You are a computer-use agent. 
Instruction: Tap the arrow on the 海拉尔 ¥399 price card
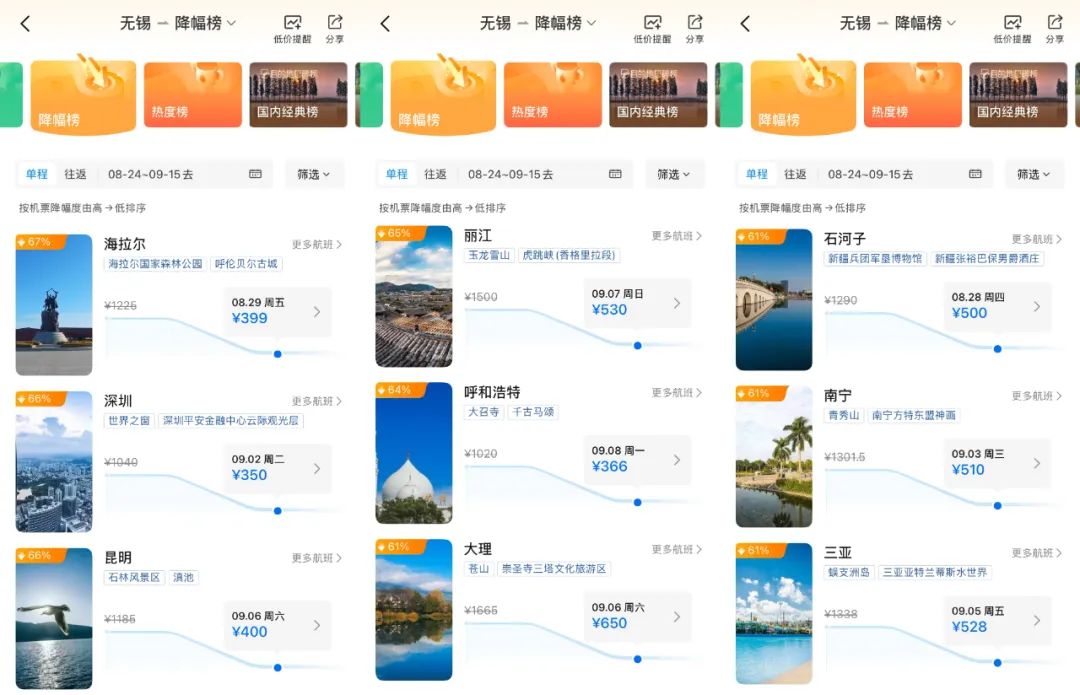[x=317, y=311]
